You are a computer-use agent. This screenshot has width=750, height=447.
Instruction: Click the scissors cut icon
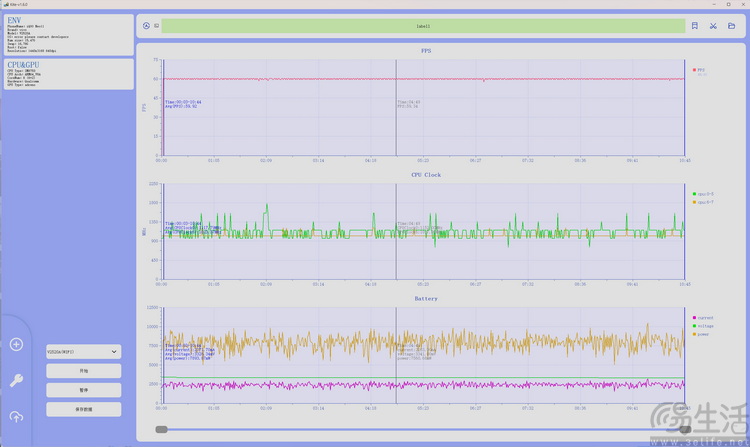click(x=713, y=26)
